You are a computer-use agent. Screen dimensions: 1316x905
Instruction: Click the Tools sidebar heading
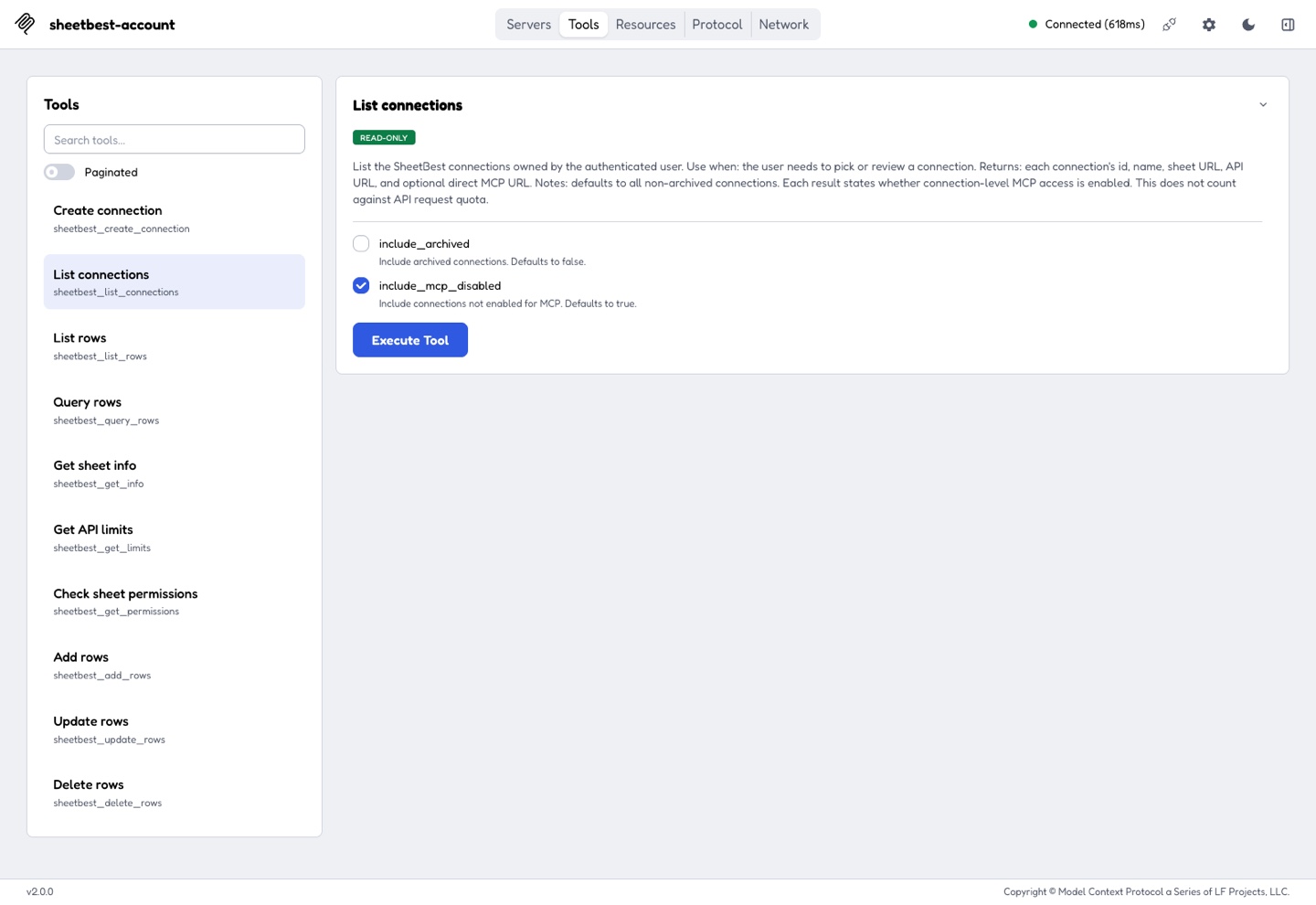click(61, 105)
